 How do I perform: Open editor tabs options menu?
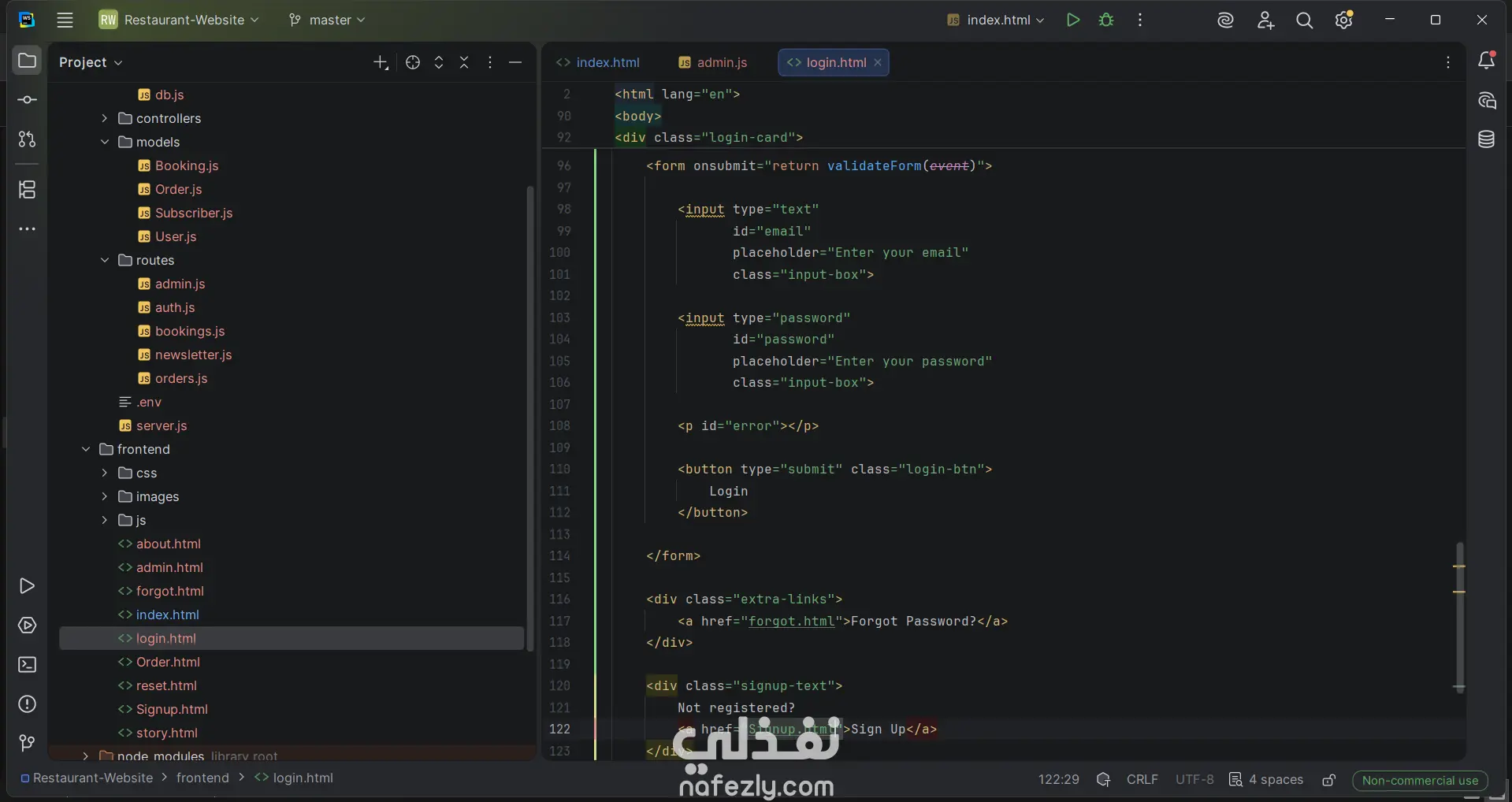point(1448,62)
